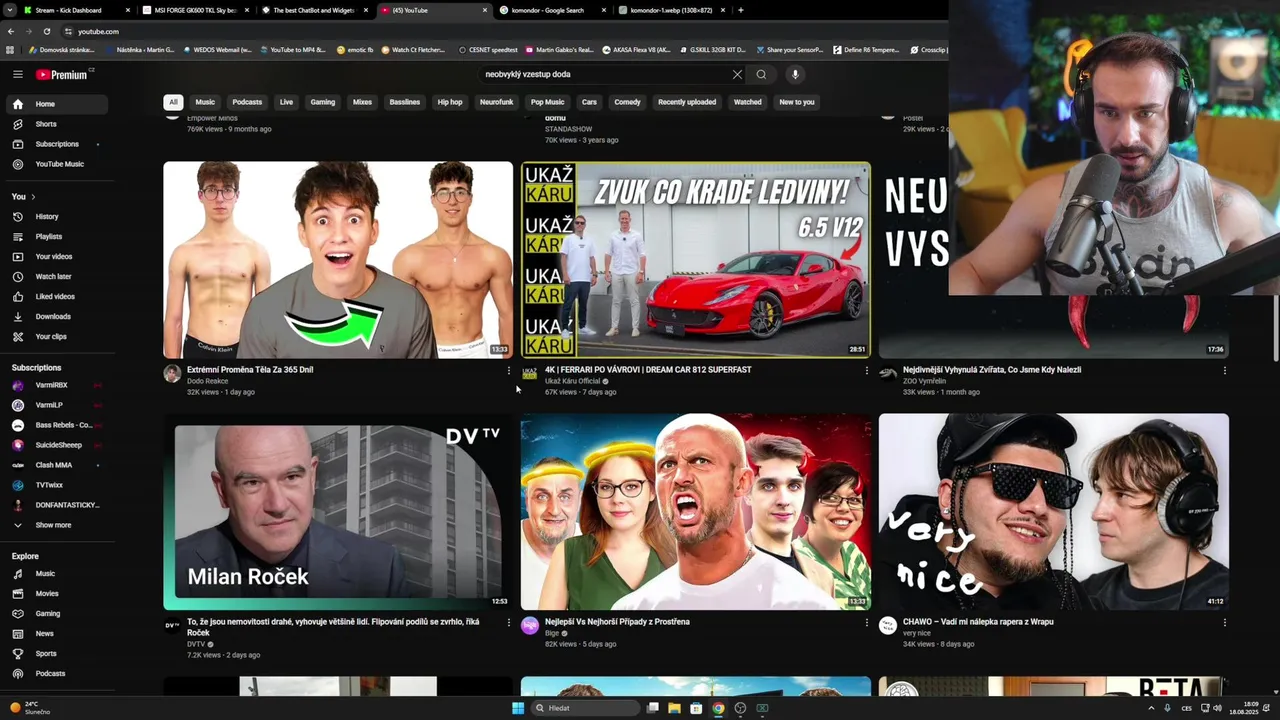Open YouTube Music in the sidebar
The width and height of the screenshot is (1280, 720).
(56, 164)
